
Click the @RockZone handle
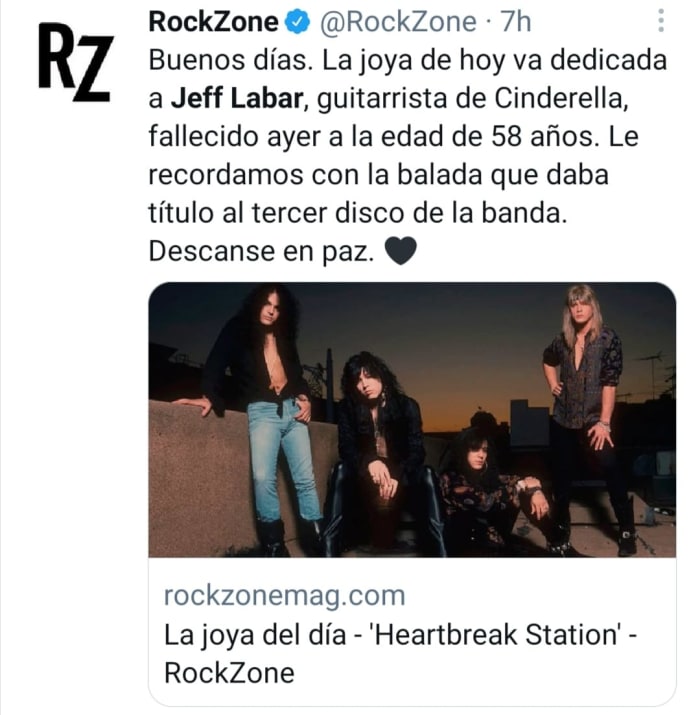pos(398,22)
